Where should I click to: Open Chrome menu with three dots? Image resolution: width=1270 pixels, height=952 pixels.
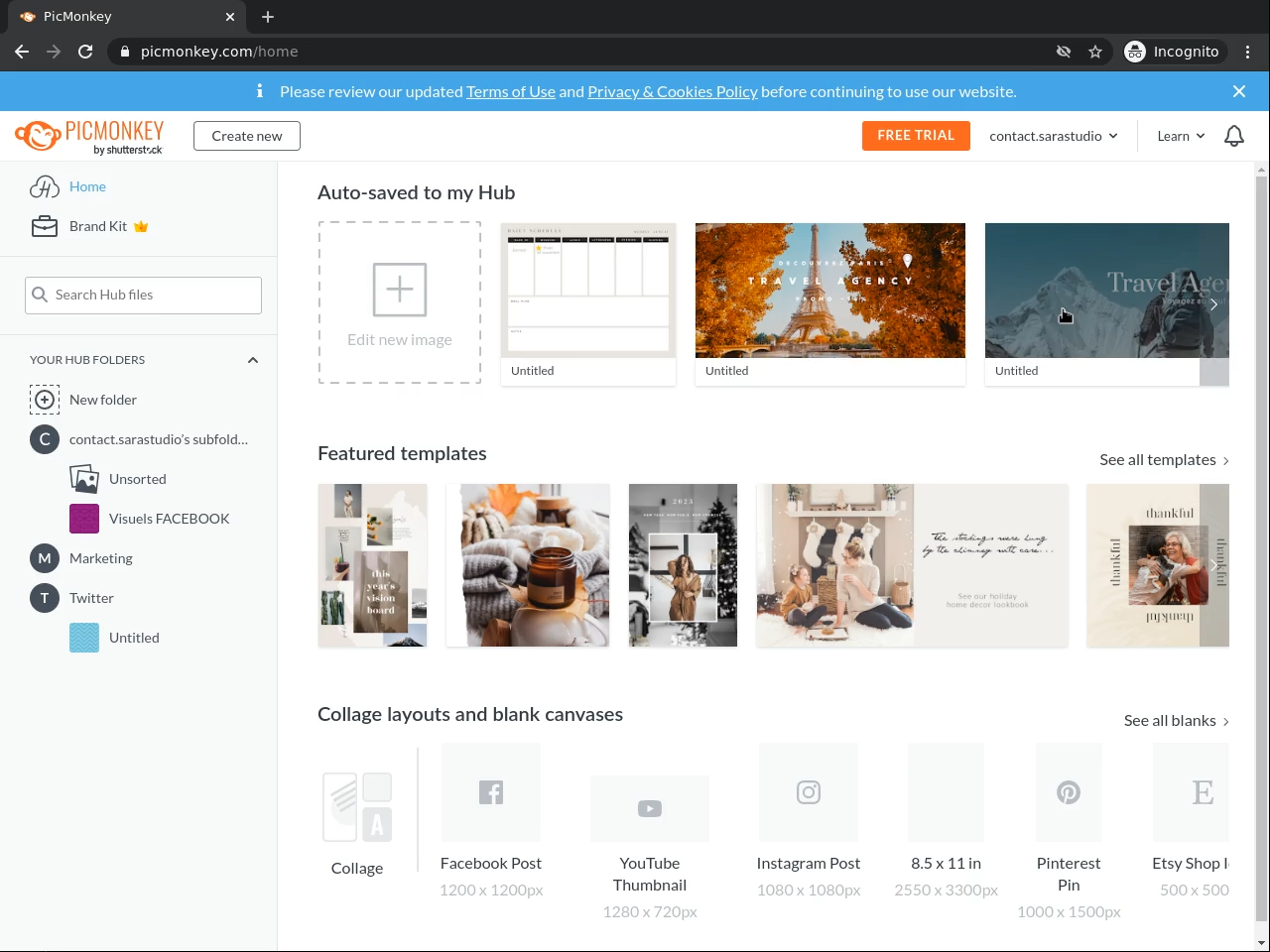pos(1248,52)
